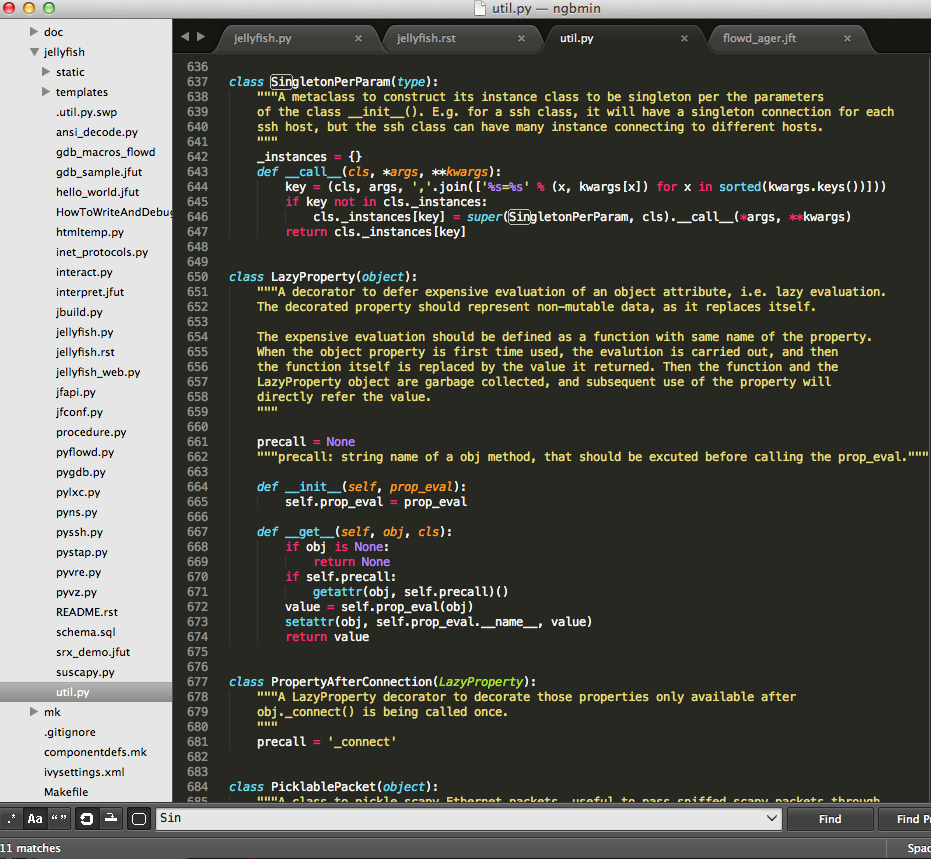This screenshot has height=859, width=931.
Task: Expand the doc folder
Action: 34,32
